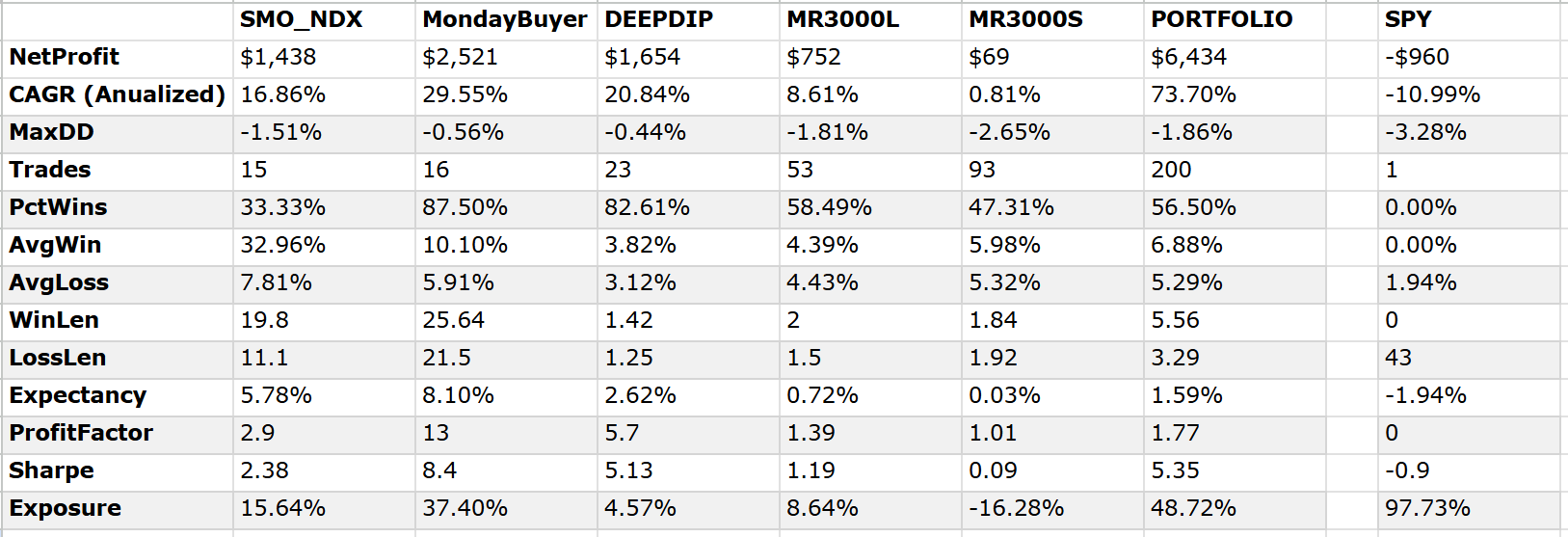Image resolution: width=1568 pixels, height=537 pixels.
Task: Click PORTFOLIO NetProfit value $6,434
Action: [x=1188, y=57]
